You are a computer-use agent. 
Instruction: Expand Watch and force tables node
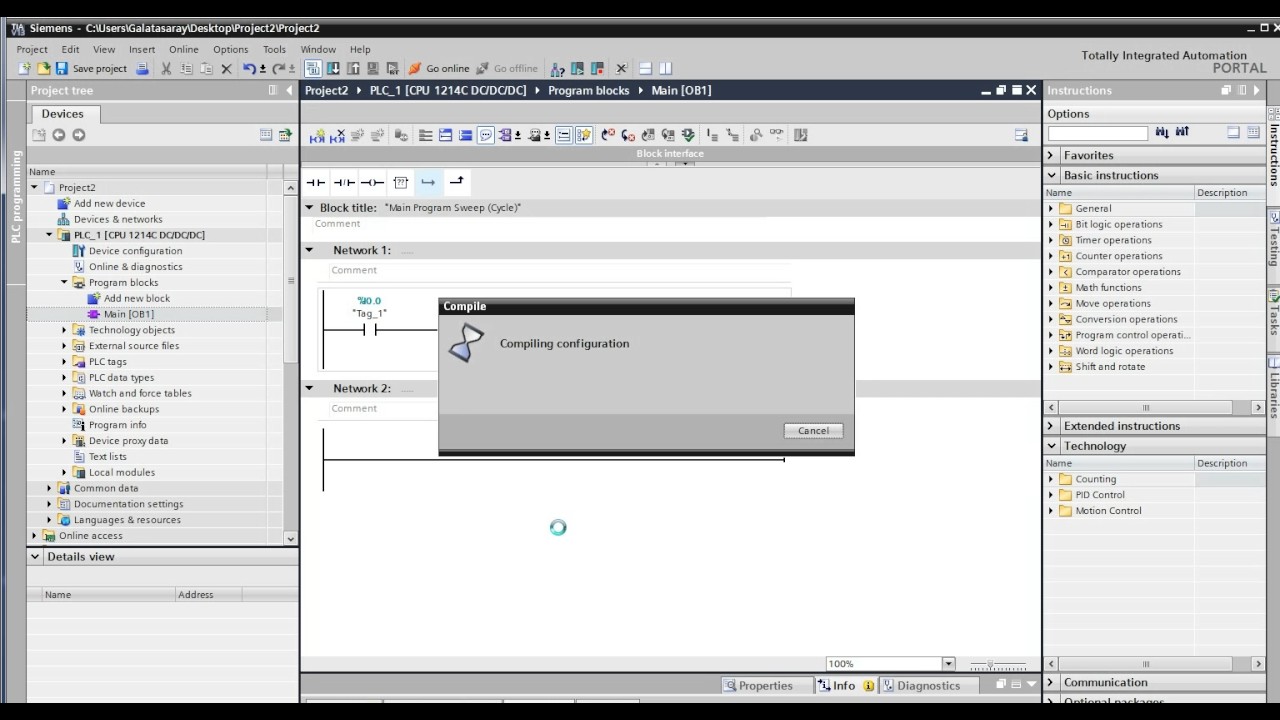pyautogui.click(x=64, y=393)
